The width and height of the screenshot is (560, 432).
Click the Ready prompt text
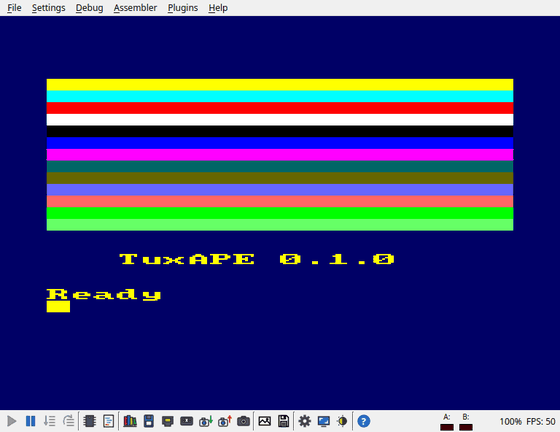104,295
